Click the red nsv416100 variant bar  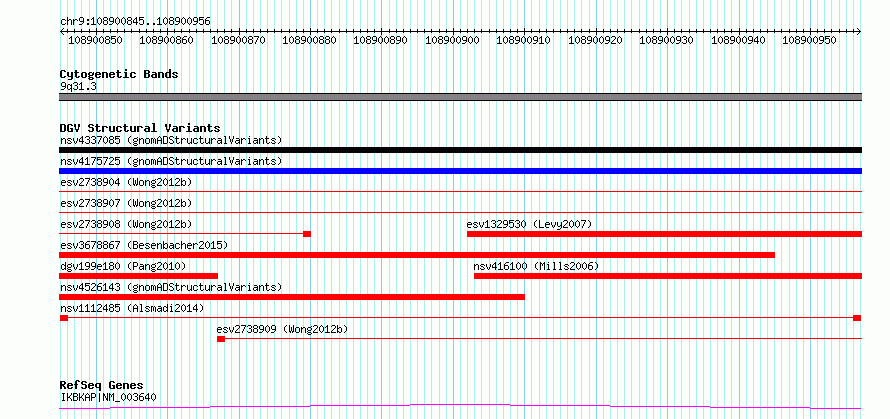point(668,276)
